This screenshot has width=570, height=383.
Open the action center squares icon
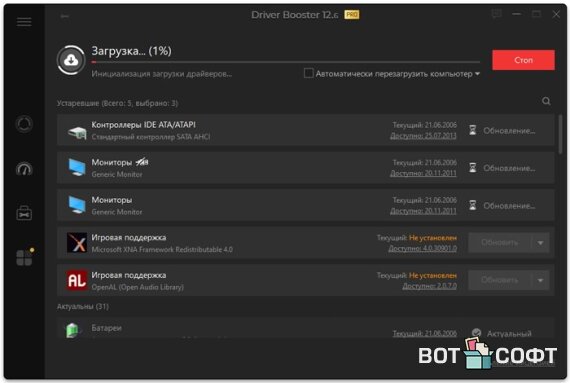tap(25, 257)
